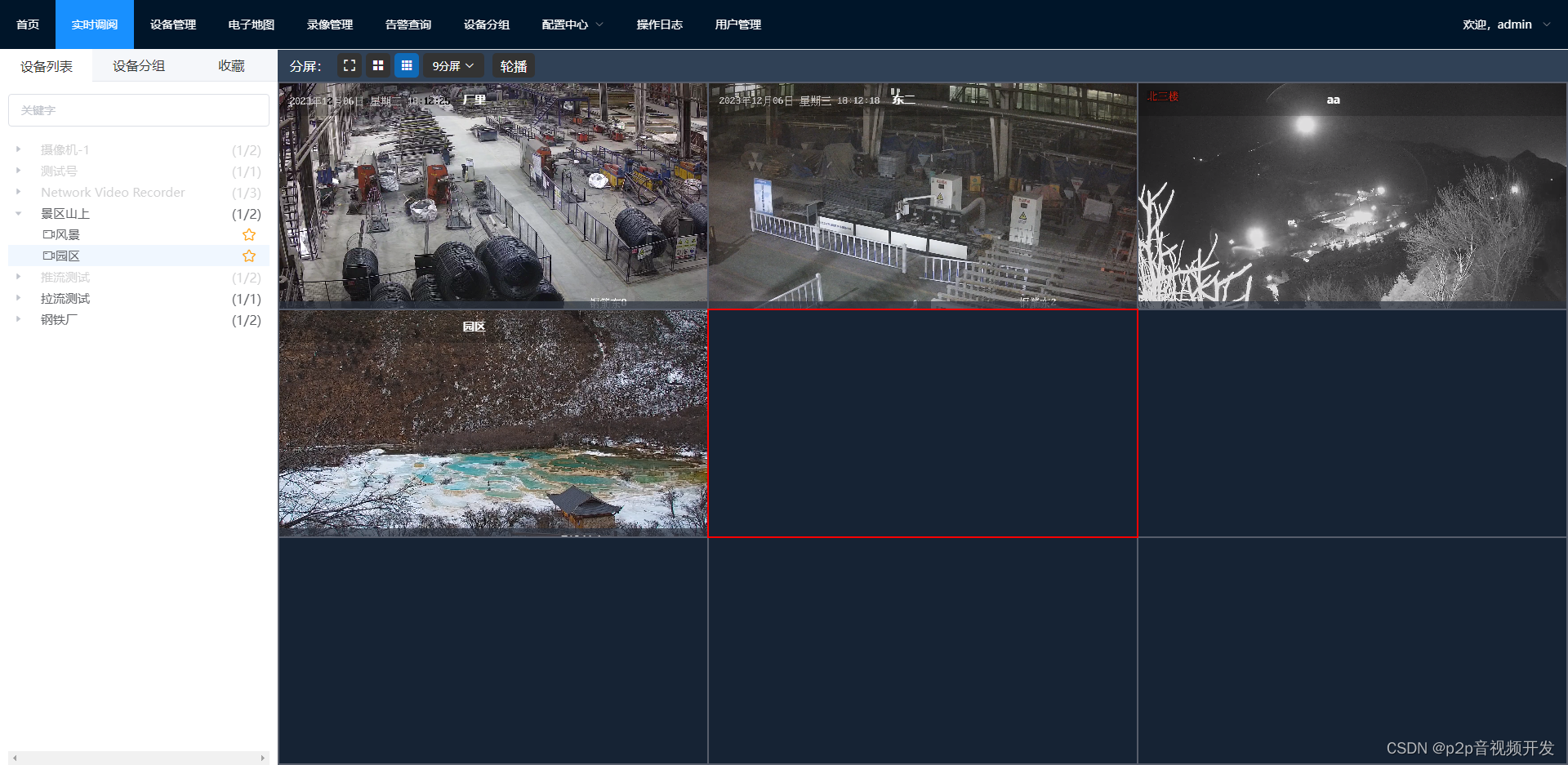1568x765 pixels.
Task: Start tour mode with the 轮播 button
Action: (x=513, y=65)
